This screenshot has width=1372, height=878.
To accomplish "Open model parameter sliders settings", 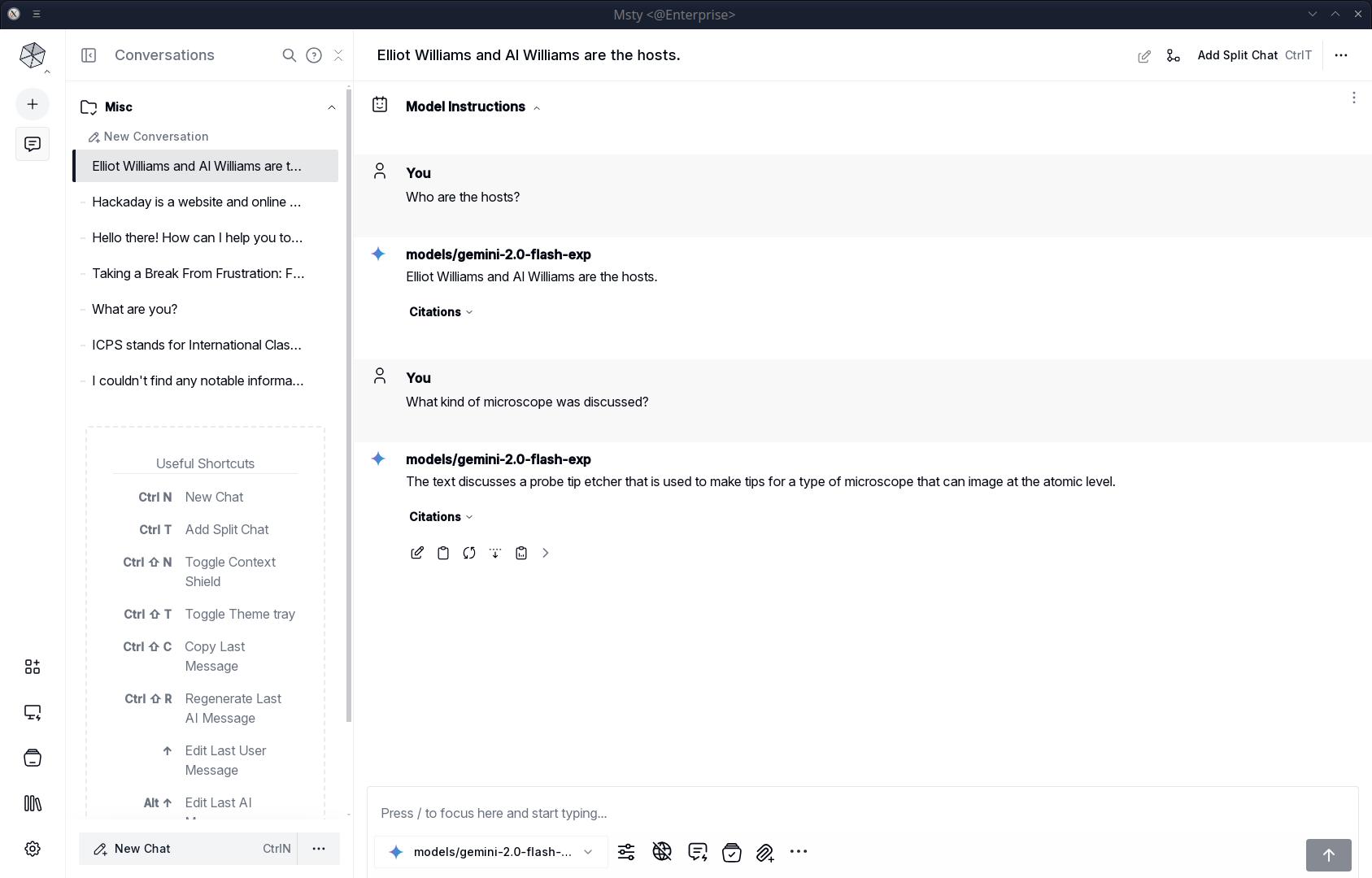I will point(626,852).
